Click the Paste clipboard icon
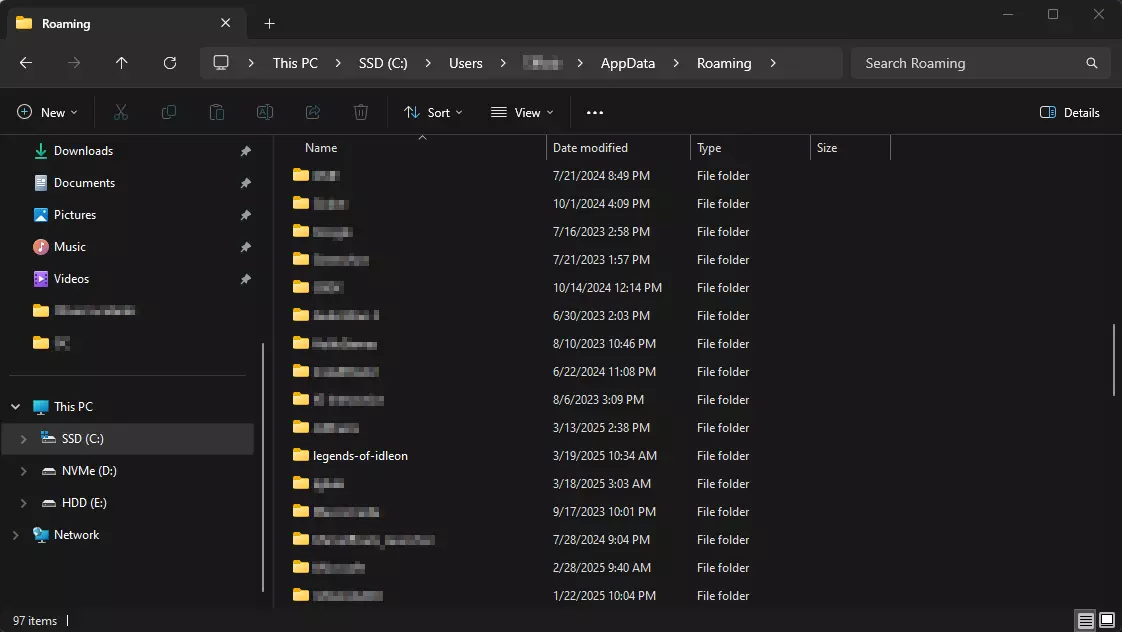 [217, 113]
